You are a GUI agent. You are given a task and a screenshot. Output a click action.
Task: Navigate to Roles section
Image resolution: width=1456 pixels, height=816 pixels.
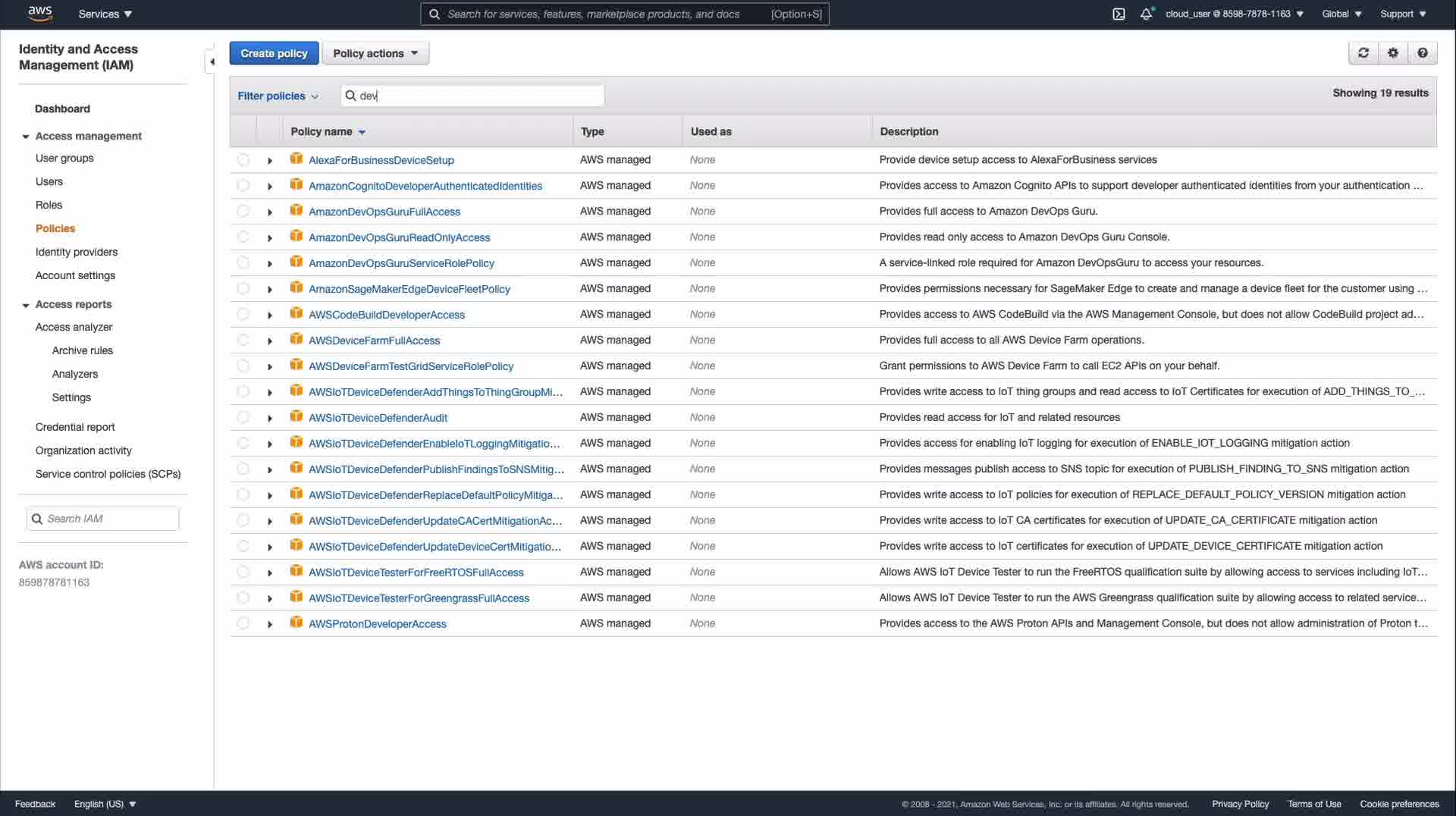click(49, 205)
